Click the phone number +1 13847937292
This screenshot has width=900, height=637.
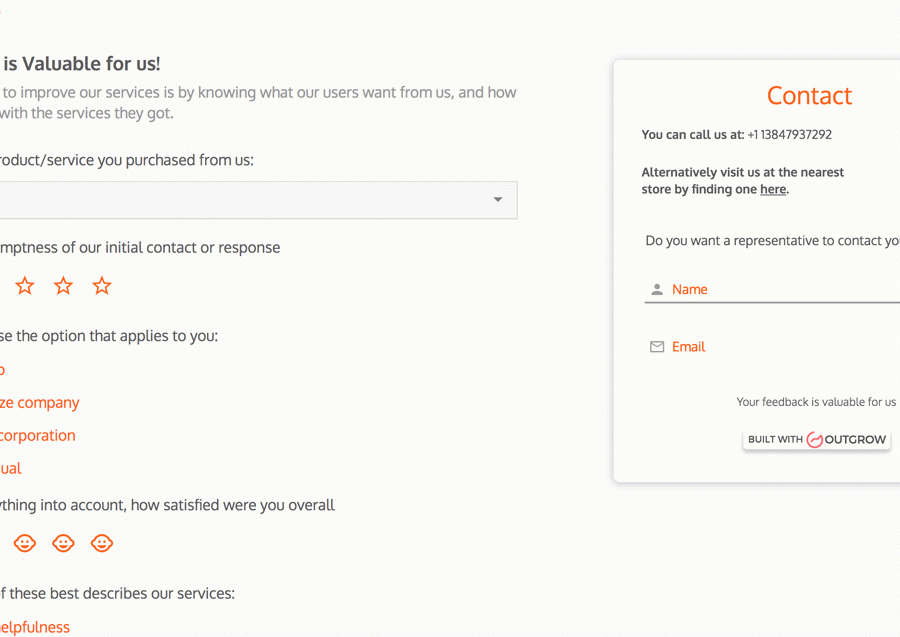pyautogui.click(x=789, y=134)
